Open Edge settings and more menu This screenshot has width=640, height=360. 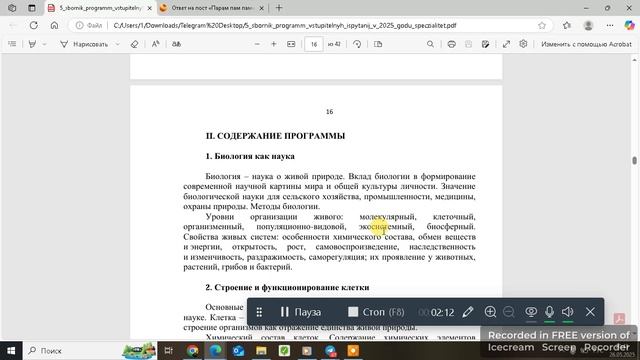pos(610,25)
